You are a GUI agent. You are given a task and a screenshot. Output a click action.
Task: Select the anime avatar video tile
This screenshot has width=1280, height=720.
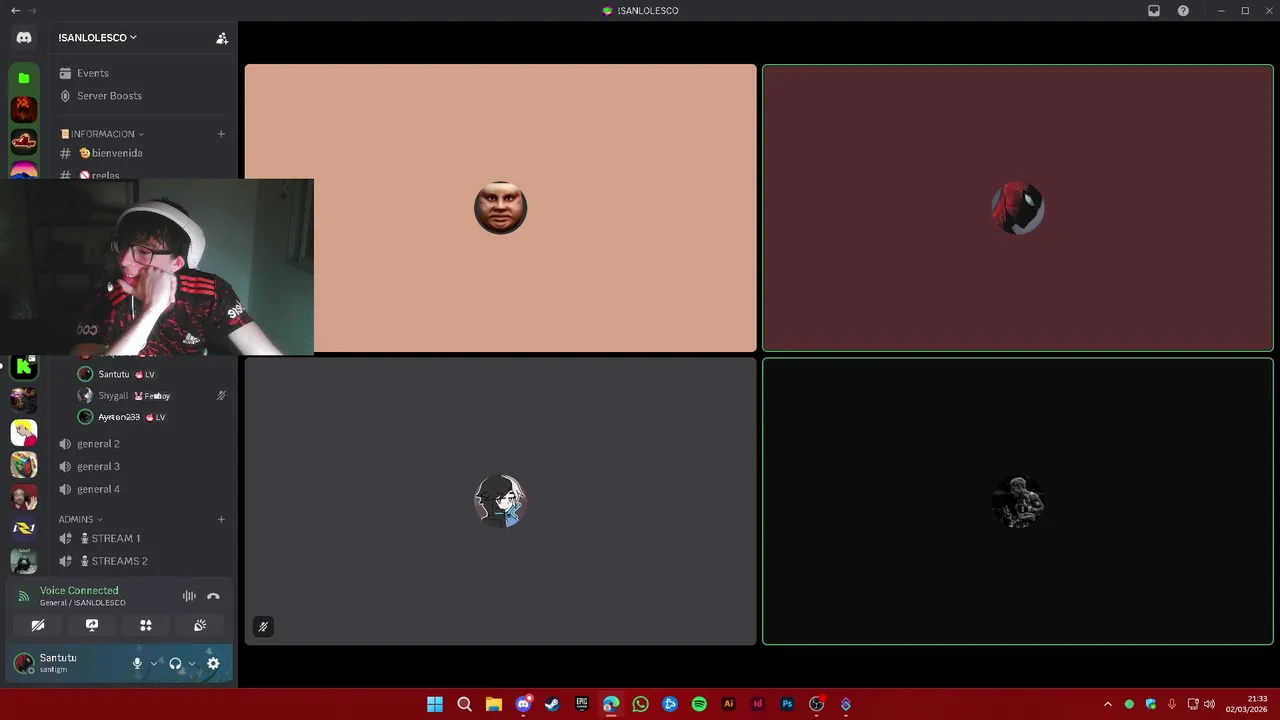click(500, 501)
